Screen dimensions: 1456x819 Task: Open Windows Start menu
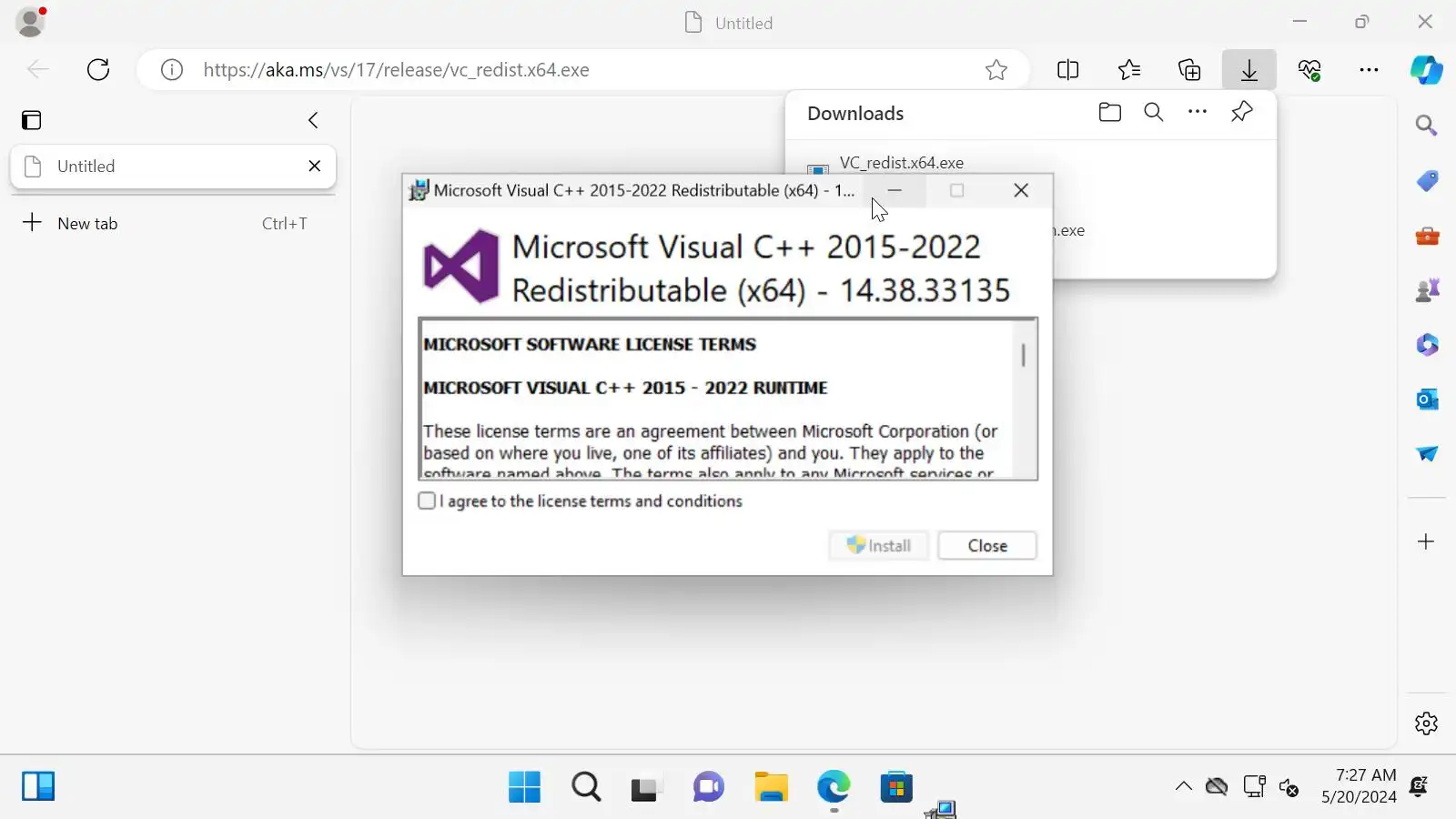524,787
